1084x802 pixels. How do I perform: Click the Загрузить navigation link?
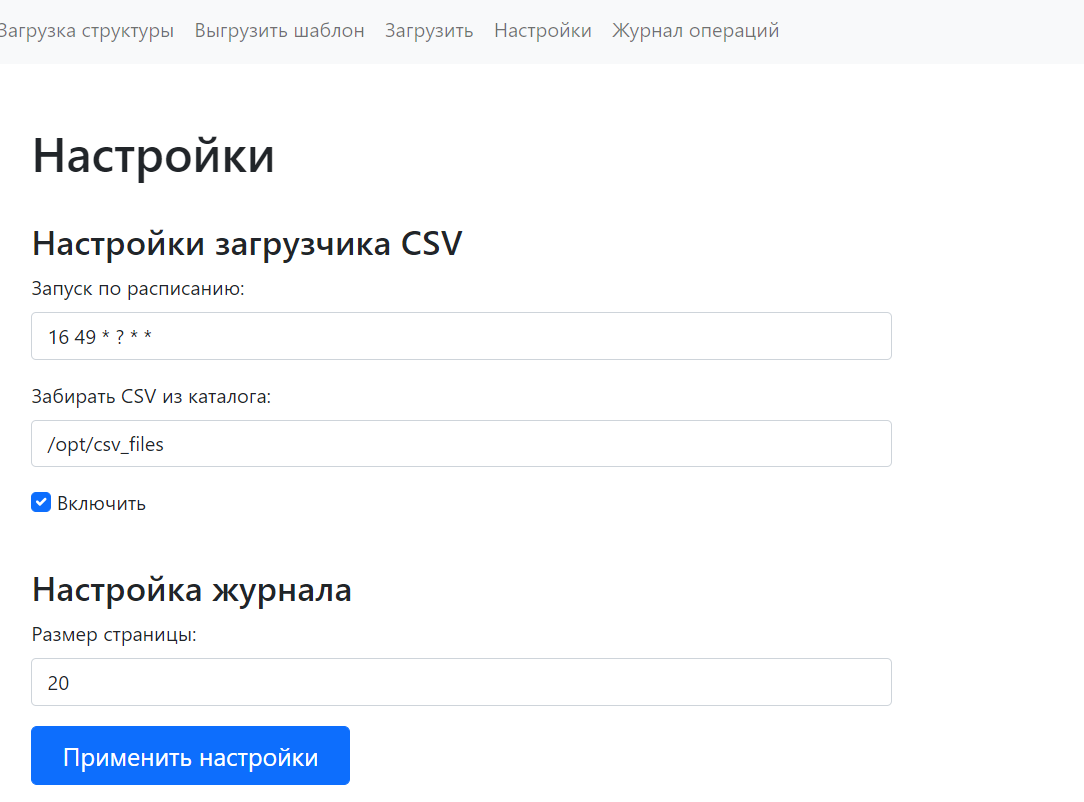point(428,30)
